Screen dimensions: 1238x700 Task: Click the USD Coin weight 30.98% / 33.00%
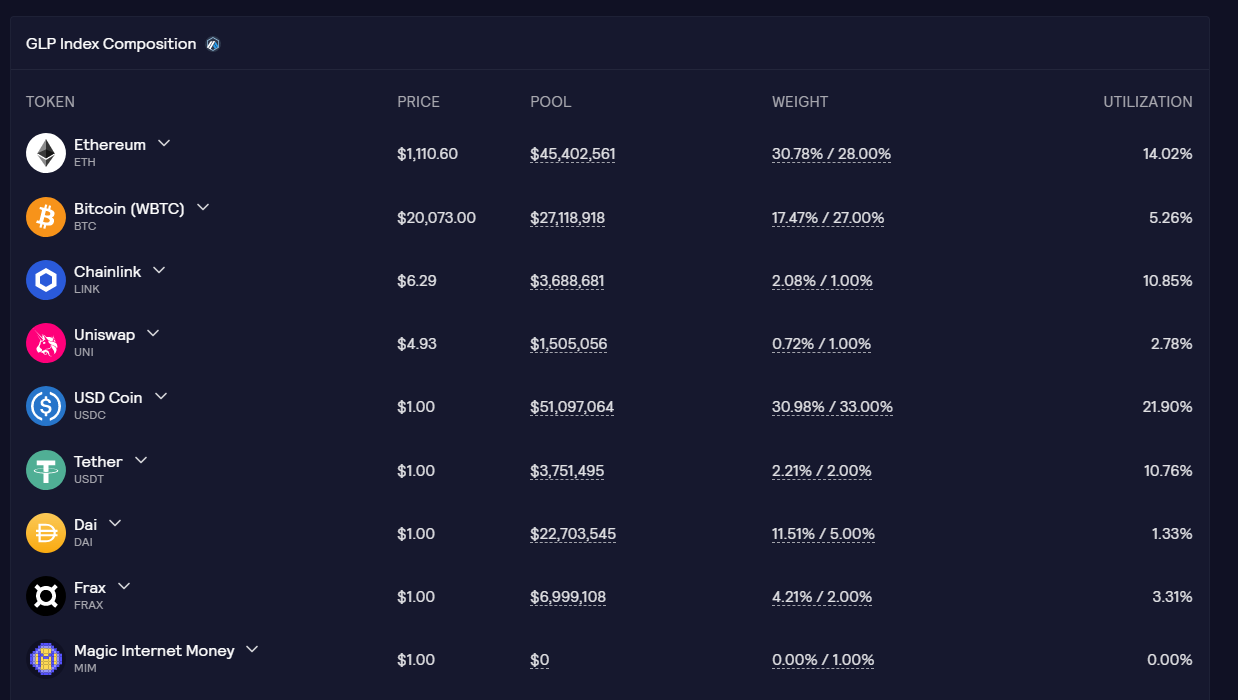(832, 407)
